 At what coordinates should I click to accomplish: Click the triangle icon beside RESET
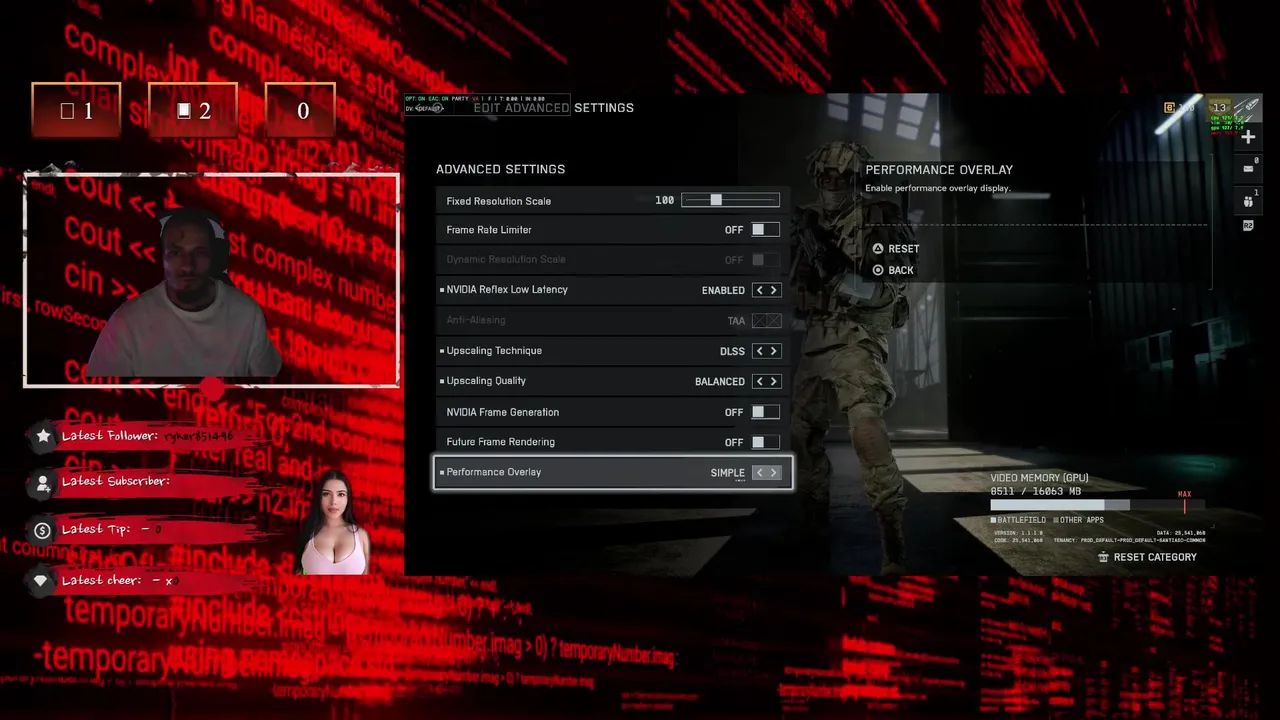(x=878, y=249)
